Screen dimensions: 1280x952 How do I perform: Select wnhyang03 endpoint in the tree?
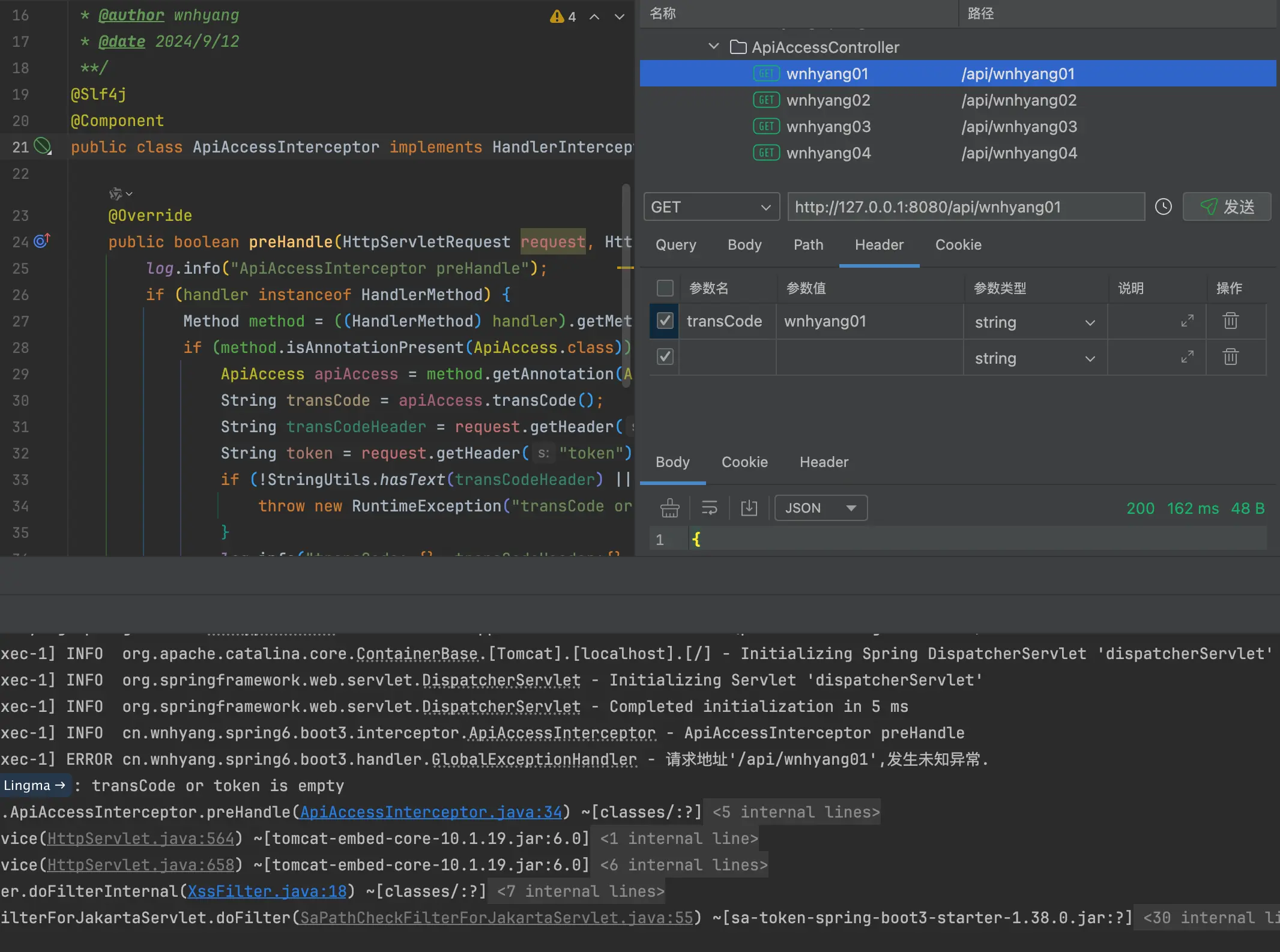click(x=958, y=127)
